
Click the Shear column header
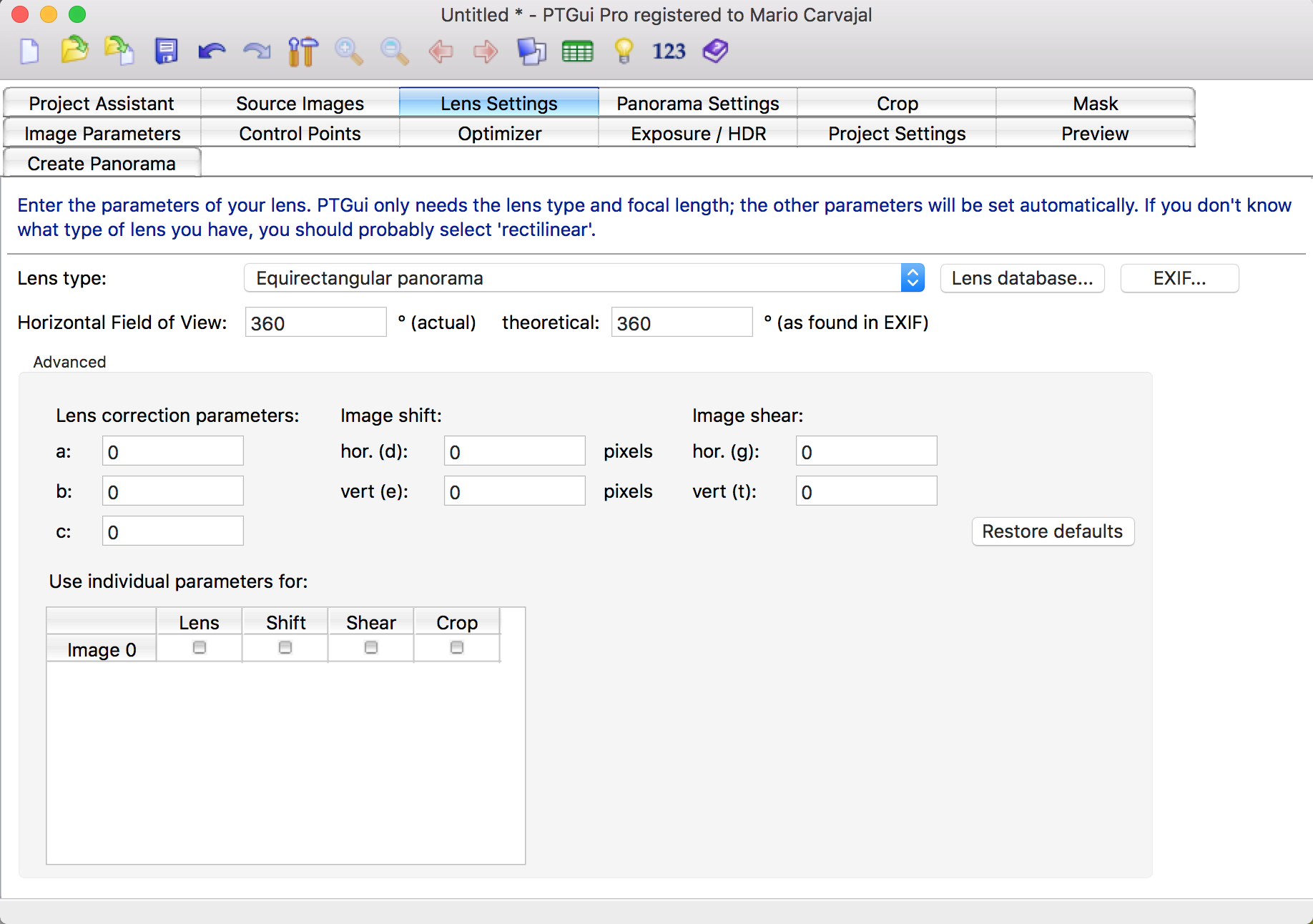click(x=371, y=622)
